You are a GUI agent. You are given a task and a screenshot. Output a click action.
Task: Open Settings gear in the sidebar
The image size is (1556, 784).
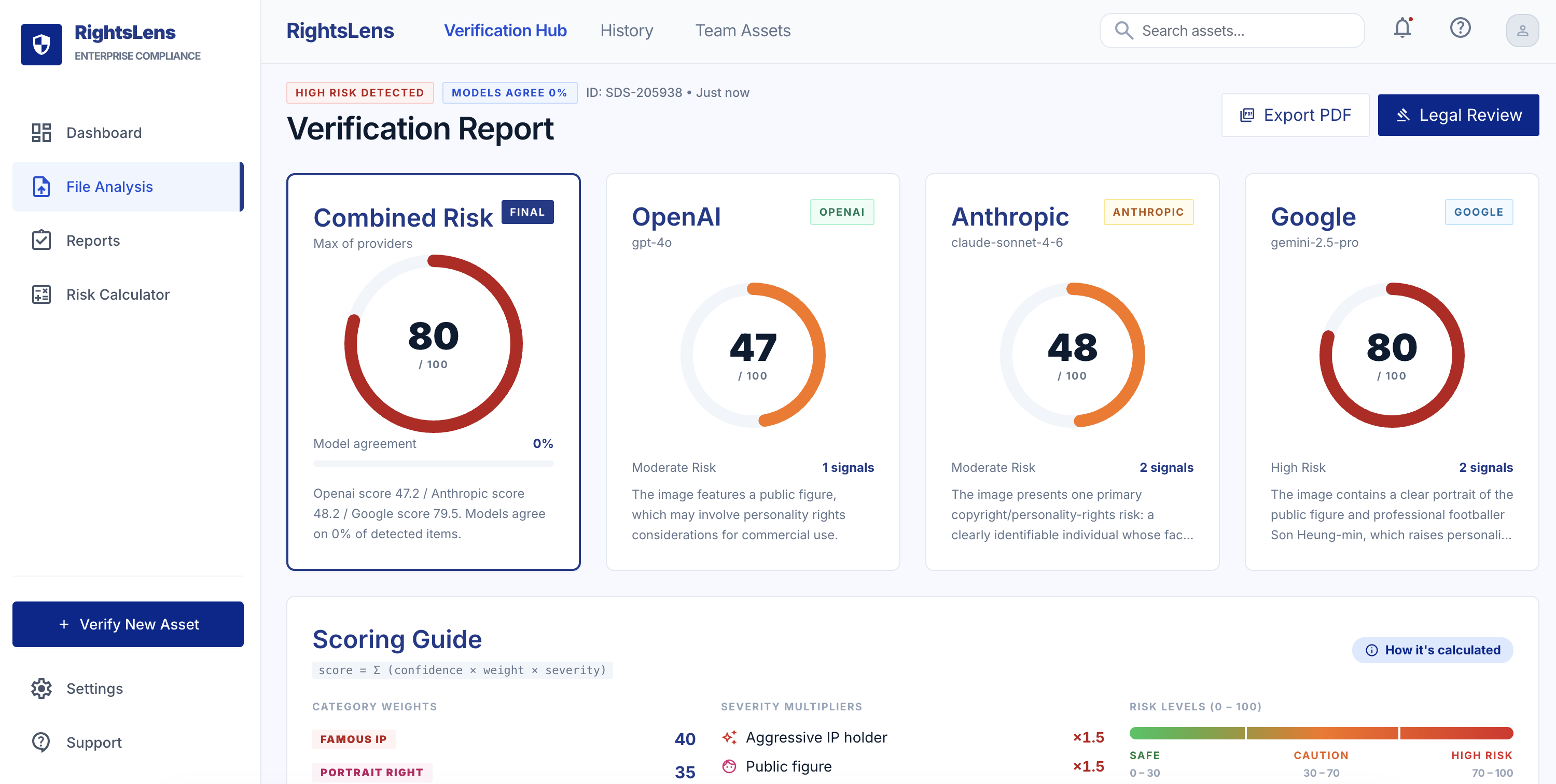click(41, 689)
